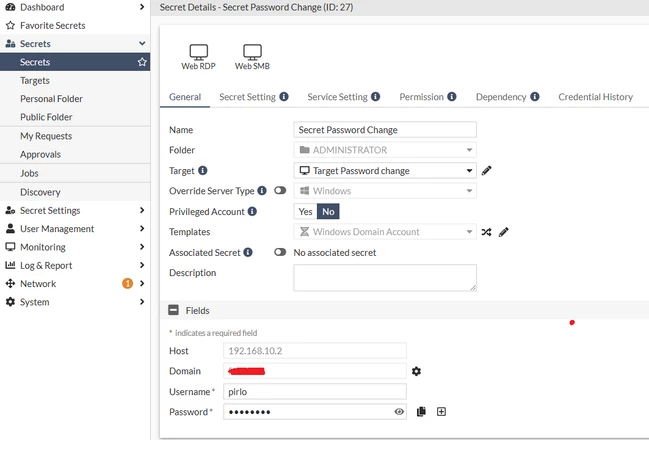Image resolution: width=649 pixels, height=466 pixels.
Task: Switch to the Credential History tab
Action: 596,97
